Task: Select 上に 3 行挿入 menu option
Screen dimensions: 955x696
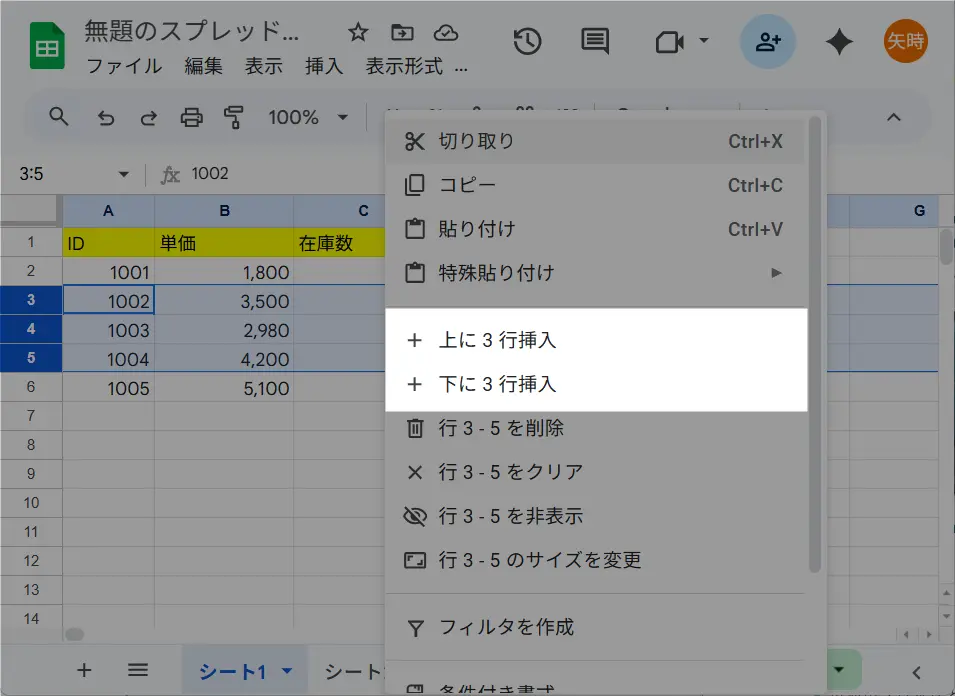Action: (x=497, y=340)
